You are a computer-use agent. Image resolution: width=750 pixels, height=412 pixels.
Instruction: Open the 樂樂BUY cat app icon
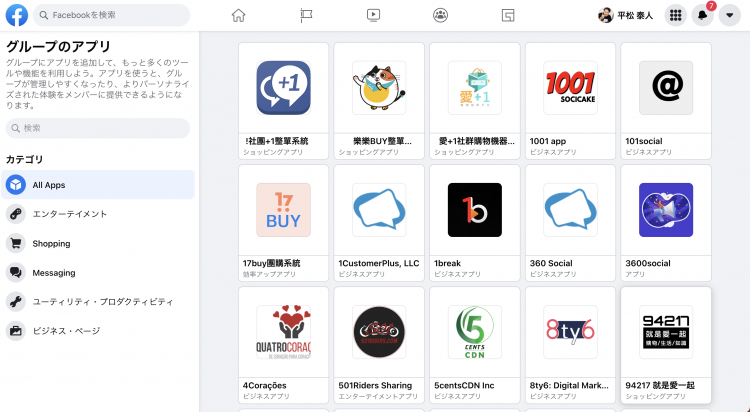tap(379, 88)
